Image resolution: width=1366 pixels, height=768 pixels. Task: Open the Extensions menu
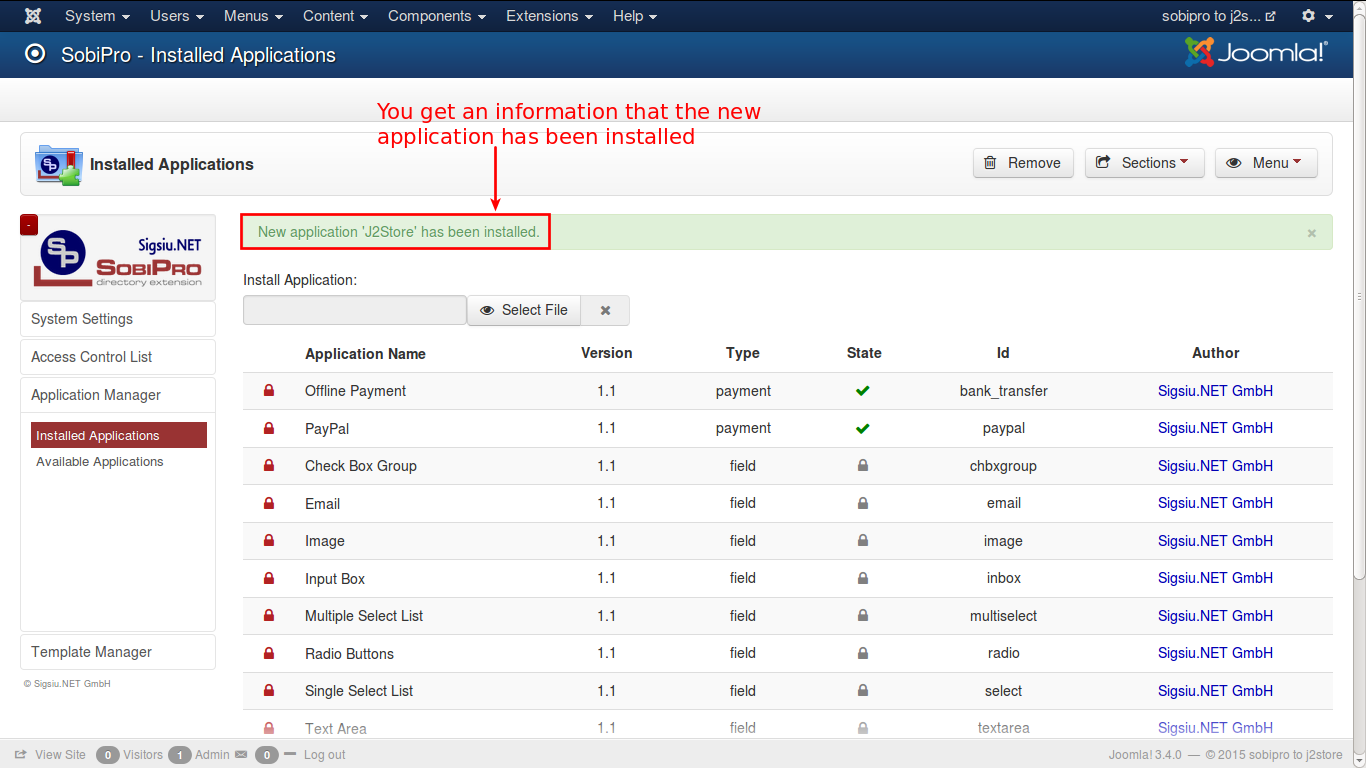coord(549,16)
